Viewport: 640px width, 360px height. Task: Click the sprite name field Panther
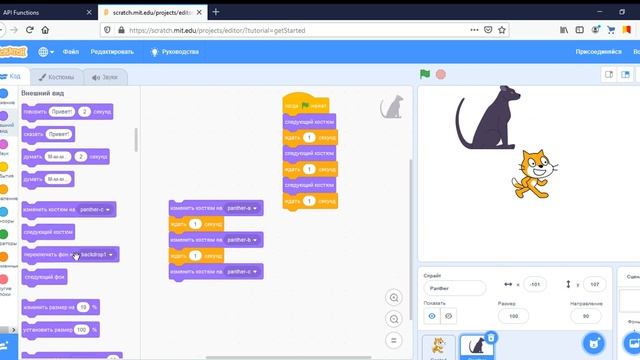[455, 288]
